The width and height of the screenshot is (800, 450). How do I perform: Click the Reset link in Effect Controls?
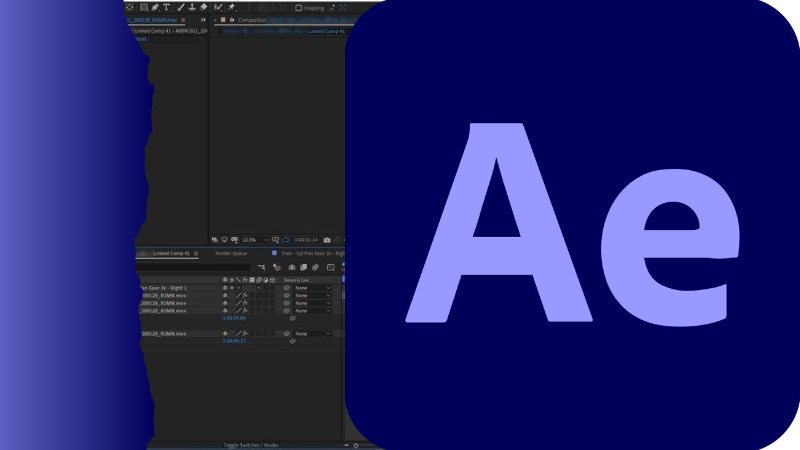tap(140, 39)
